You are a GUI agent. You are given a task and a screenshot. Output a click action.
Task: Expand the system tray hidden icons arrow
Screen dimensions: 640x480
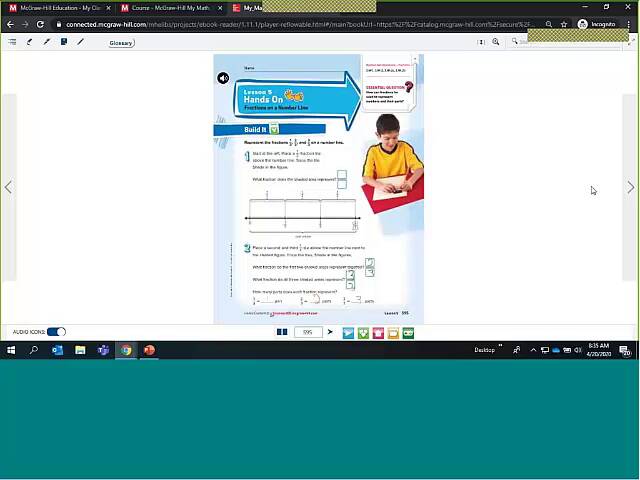point(533,351)
